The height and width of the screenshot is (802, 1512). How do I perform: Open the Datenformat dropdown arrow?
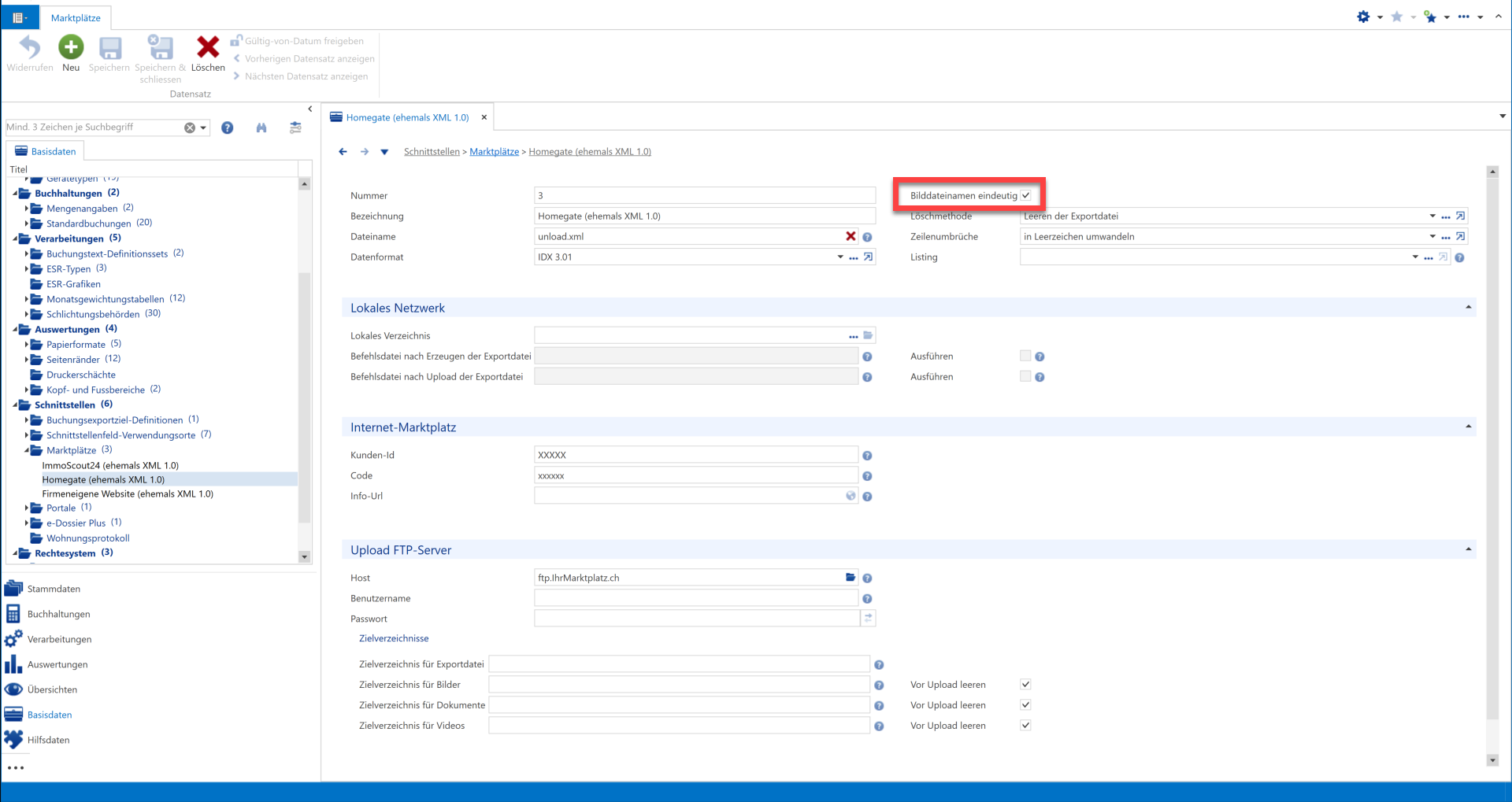coord(840,257)
